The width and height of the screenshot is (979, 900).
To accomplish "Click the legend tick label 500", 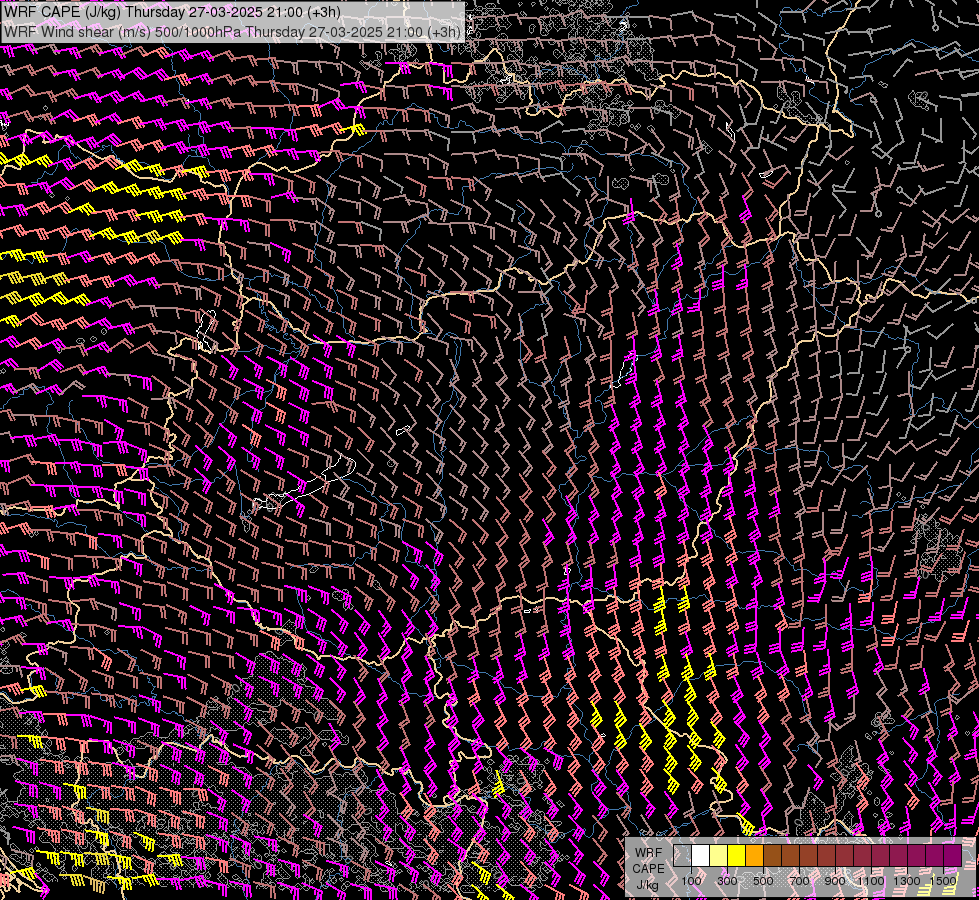I will pyautogui.click(x=763, y=881).
